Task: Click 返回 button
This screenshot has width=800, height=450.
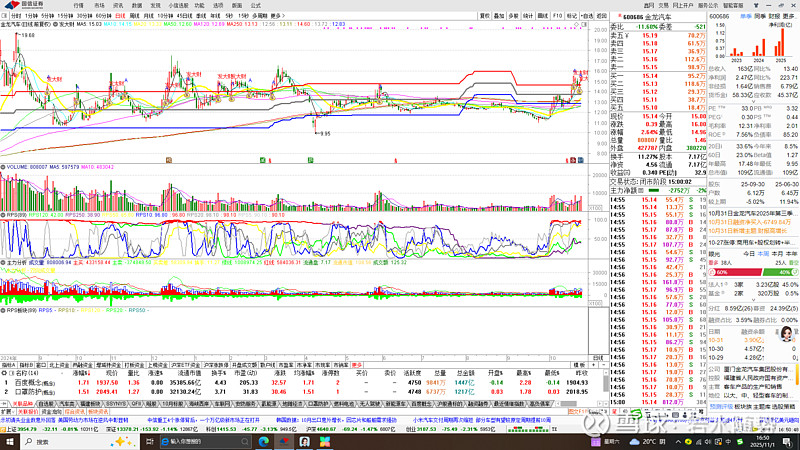Action: click(x=602, y=16)
